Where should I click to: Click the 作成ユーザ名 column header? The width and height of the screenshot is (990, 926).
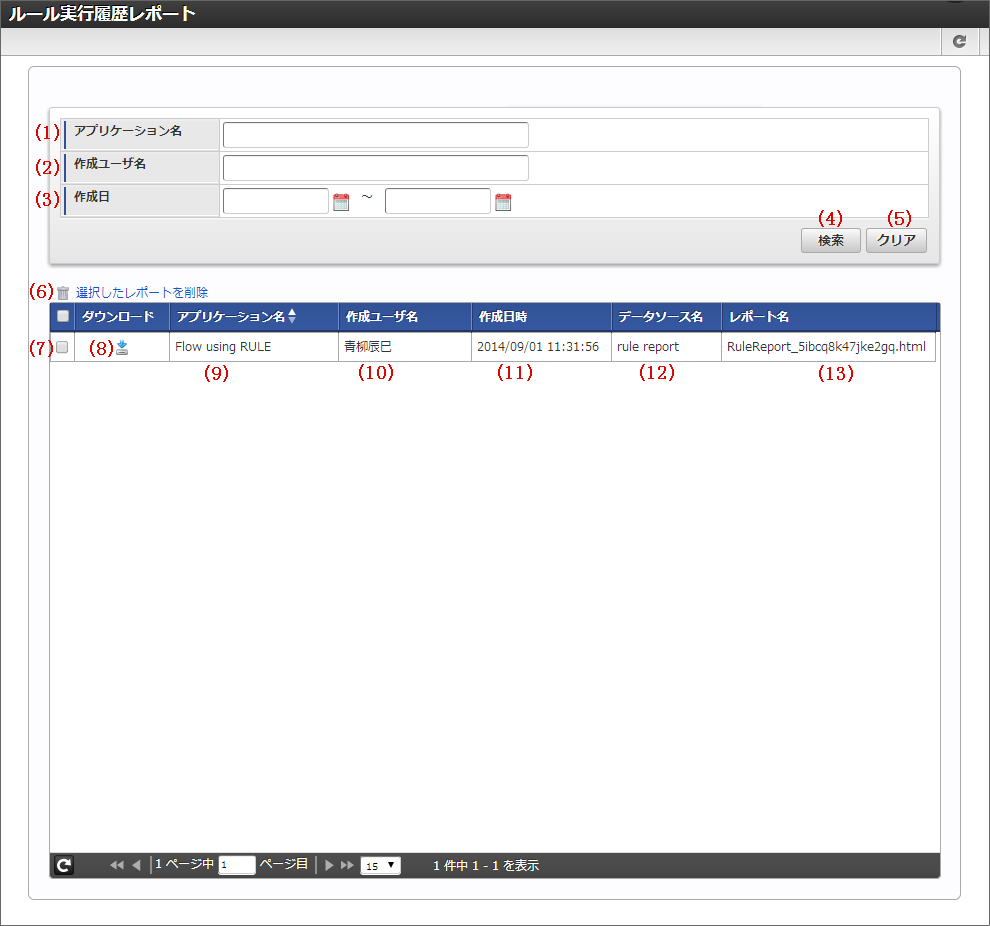(405, 317)
